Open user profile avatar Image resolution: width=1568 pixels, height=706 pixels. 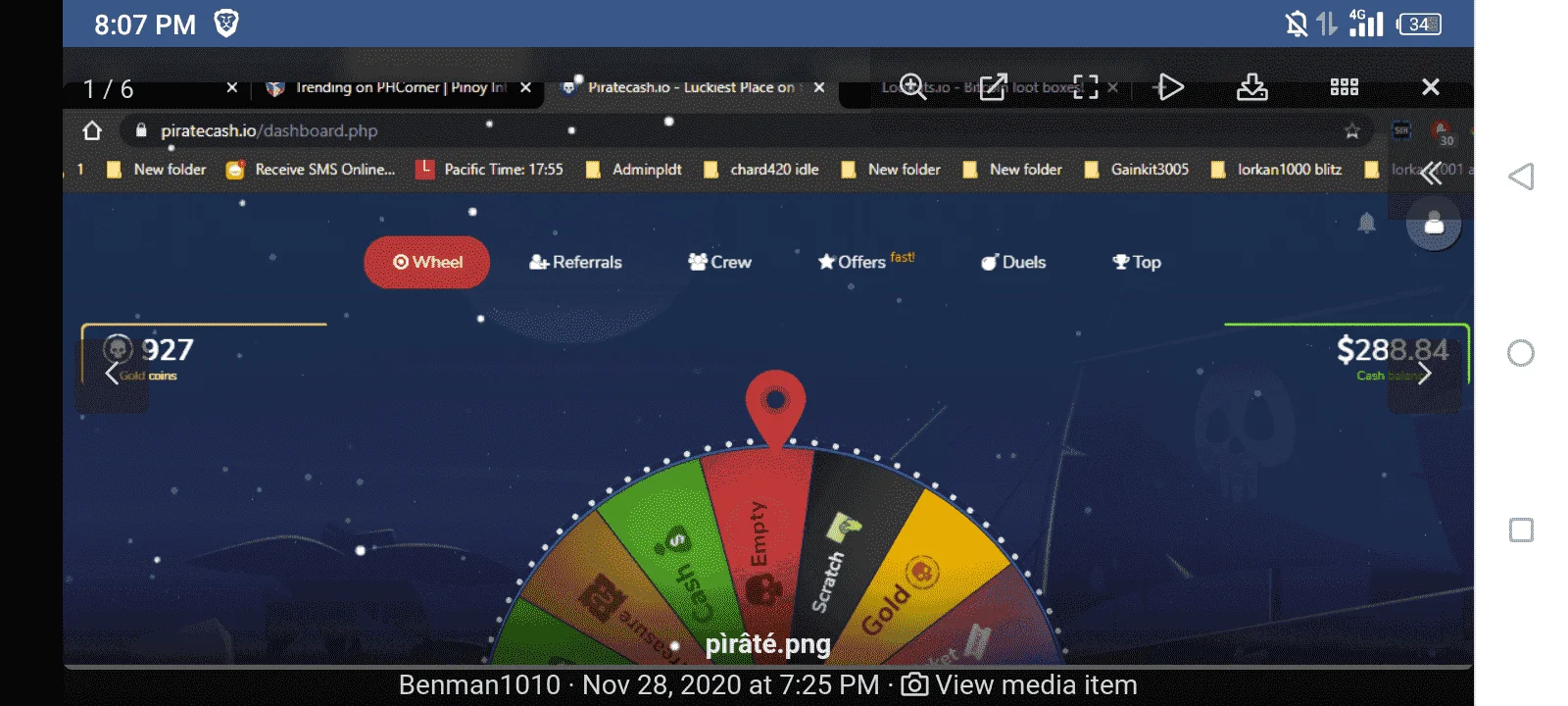tap(1434, 224)
